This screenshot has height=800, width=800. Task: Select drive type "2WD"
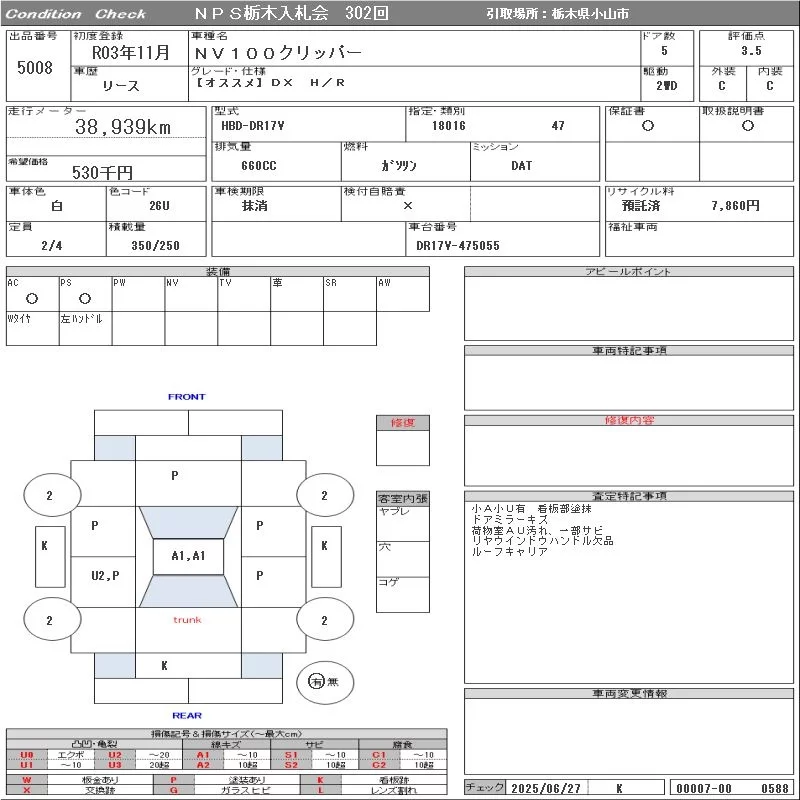point(667,86)
